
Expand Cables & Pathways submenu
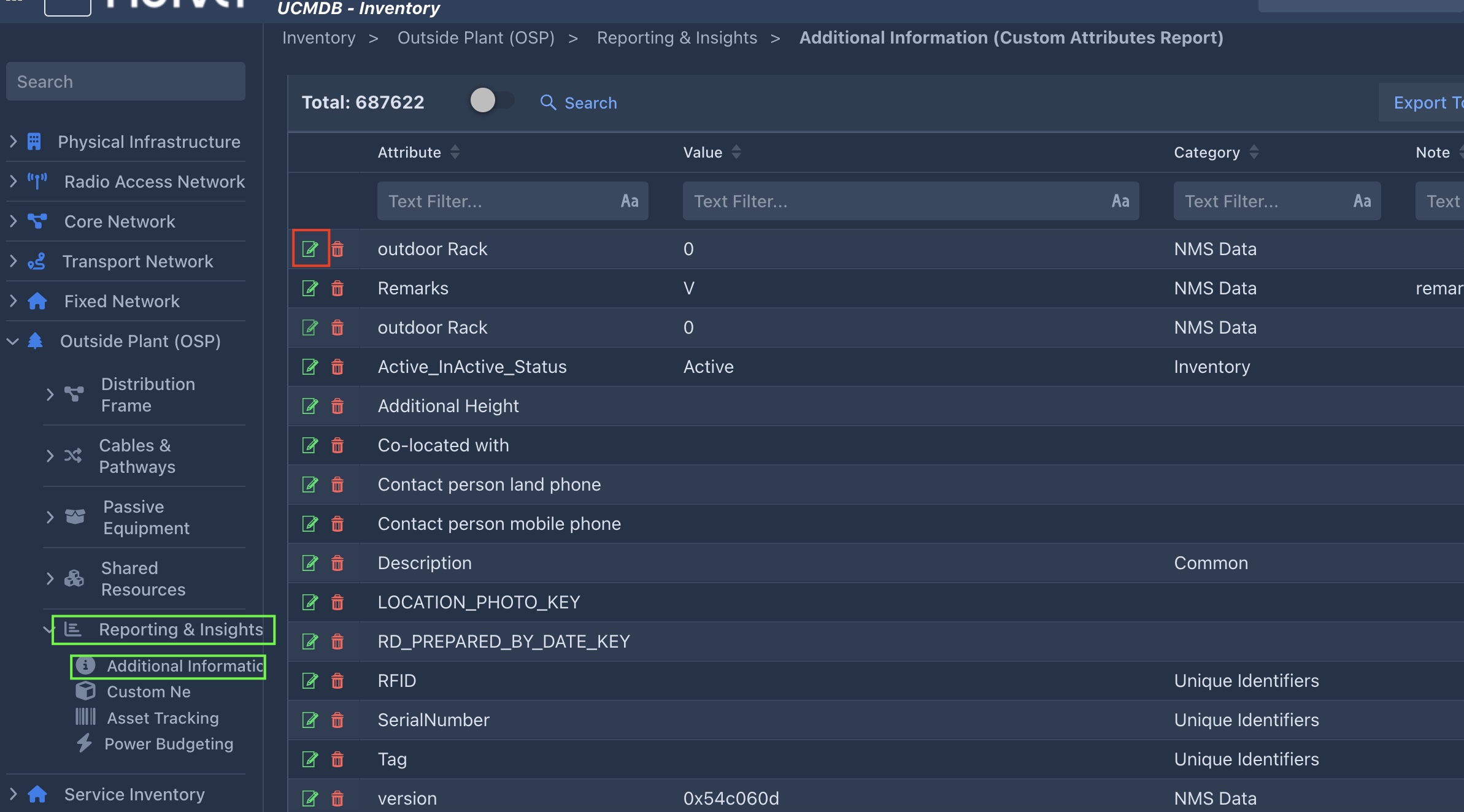pyautogui.click(x=50, y=456)
